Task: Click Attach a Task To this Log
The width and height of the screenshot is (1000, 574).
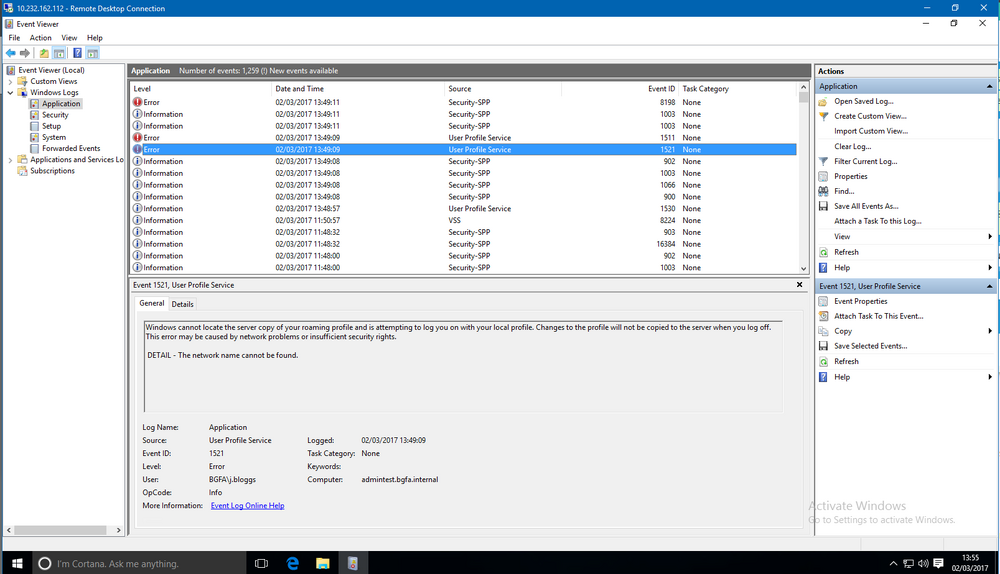Action: pos(878,221)
